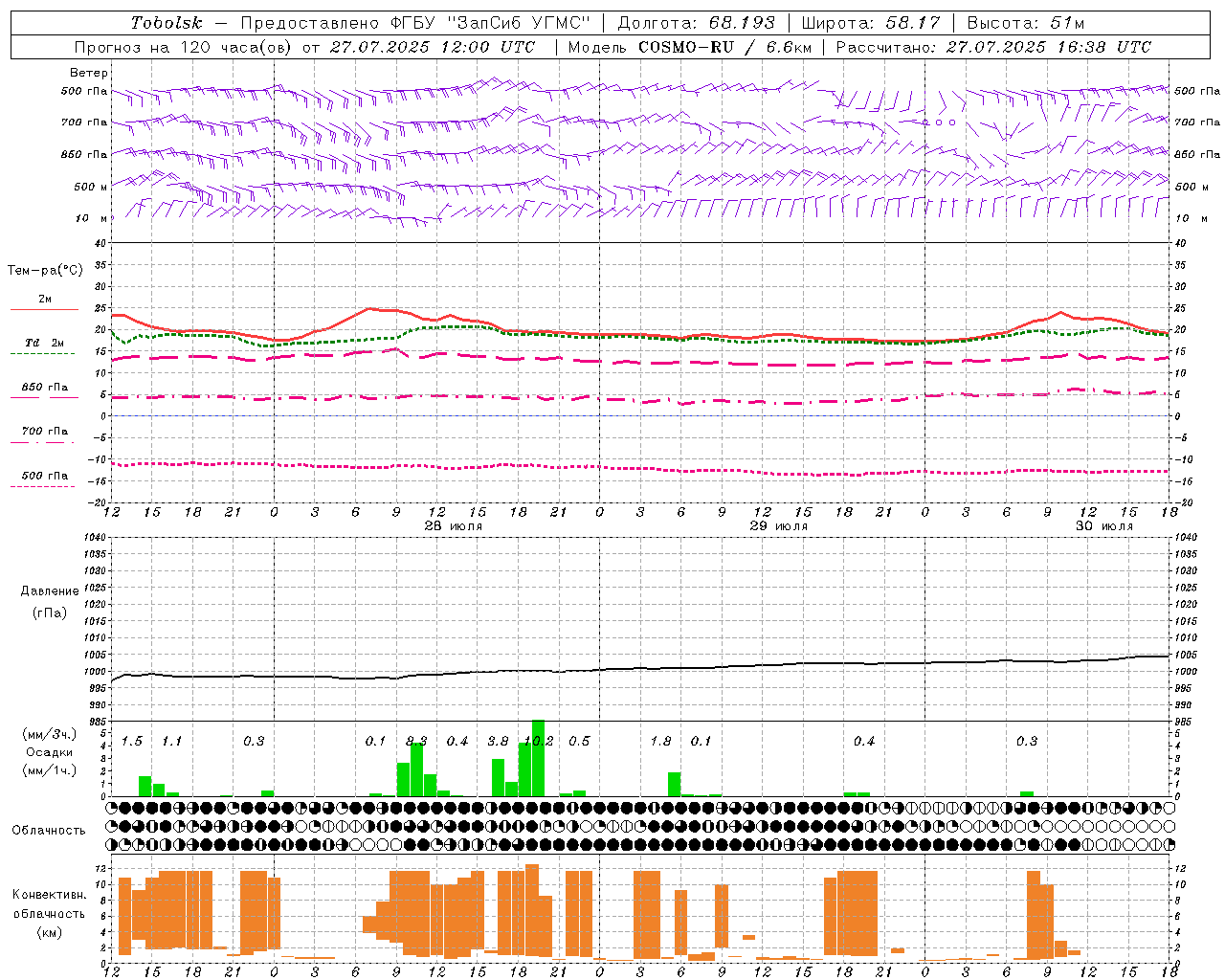
Task: Click the "Давление" pressure panel label
Action: (50, 591)
